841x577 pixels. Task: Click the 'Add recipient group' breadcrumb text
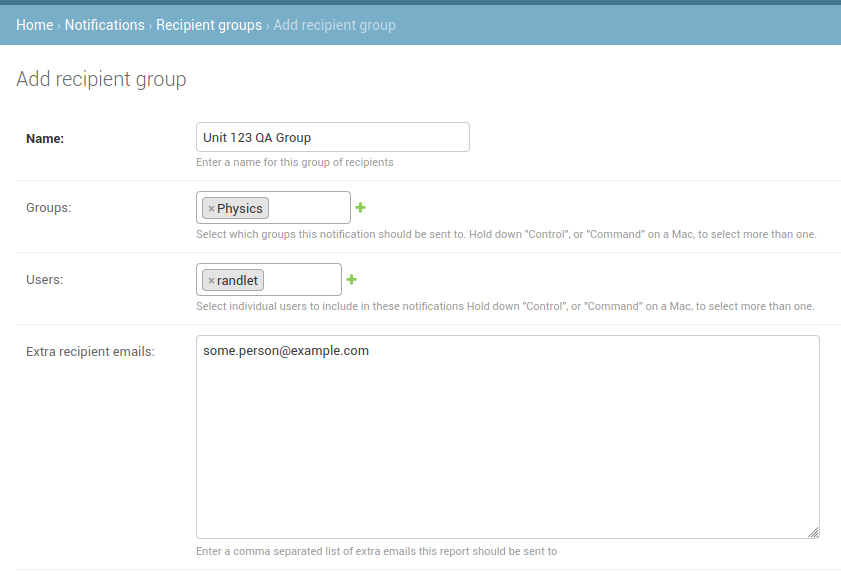[335, 25]
